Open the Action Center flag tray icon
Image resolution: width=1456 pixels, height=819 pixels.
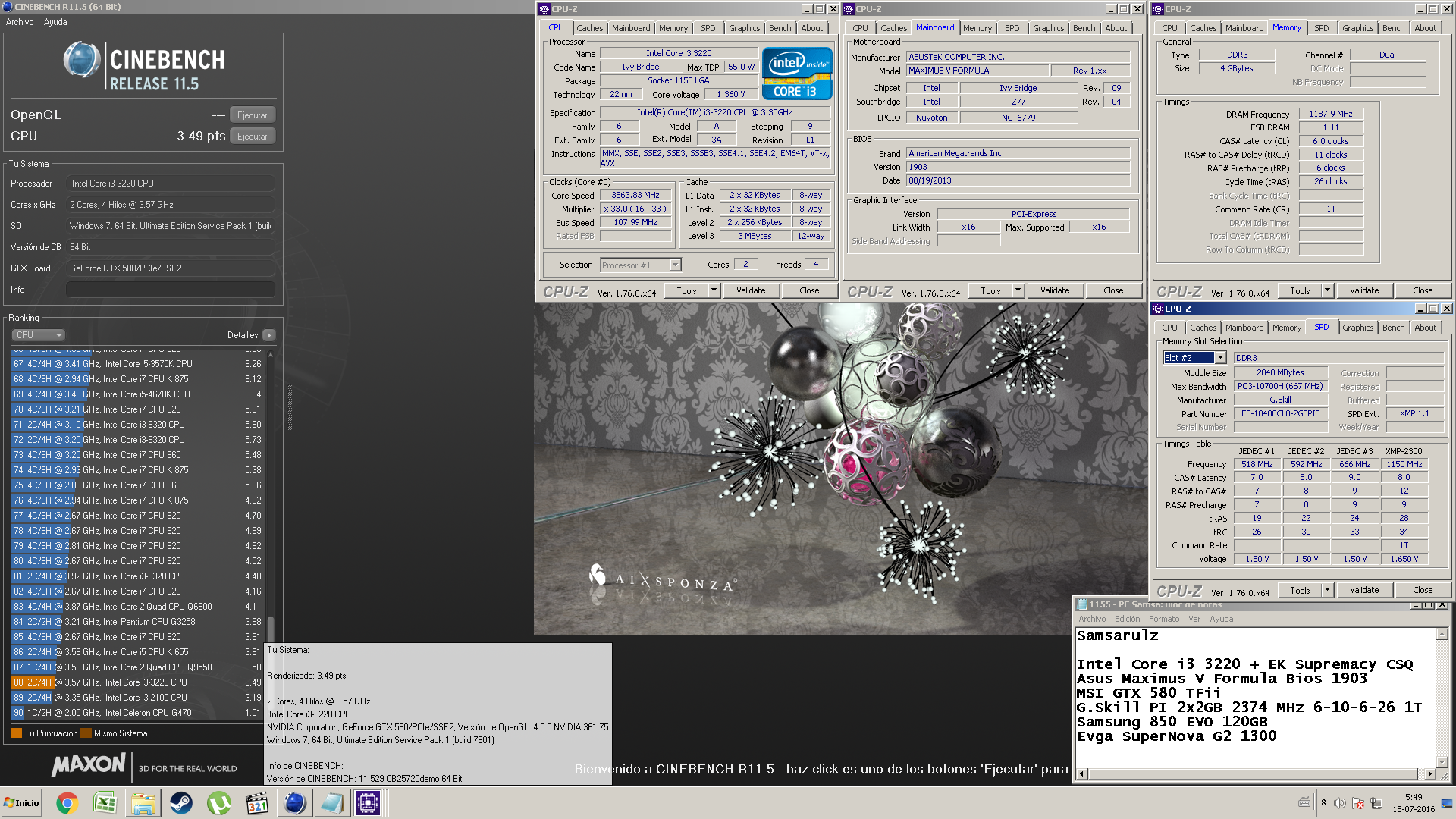click(1358, 803)
